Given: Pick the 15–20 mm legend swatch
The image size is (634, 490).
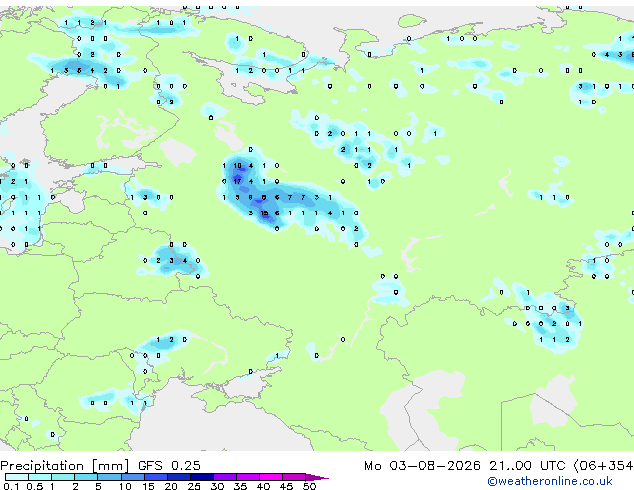Looking at the screenshot, I should [x=155, y=477].
